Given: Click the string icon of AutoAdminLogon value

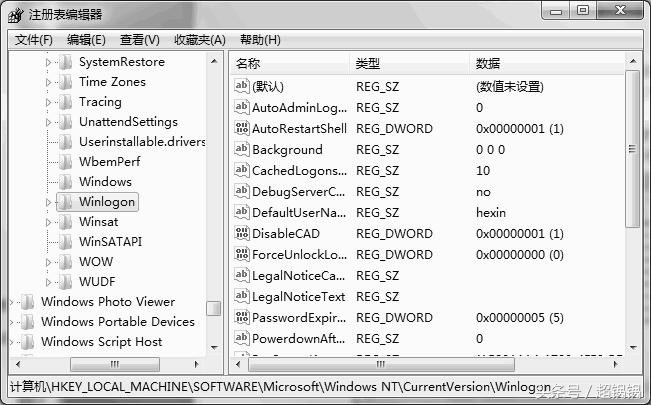Looking at the screenshot, I should pos(242,107).
